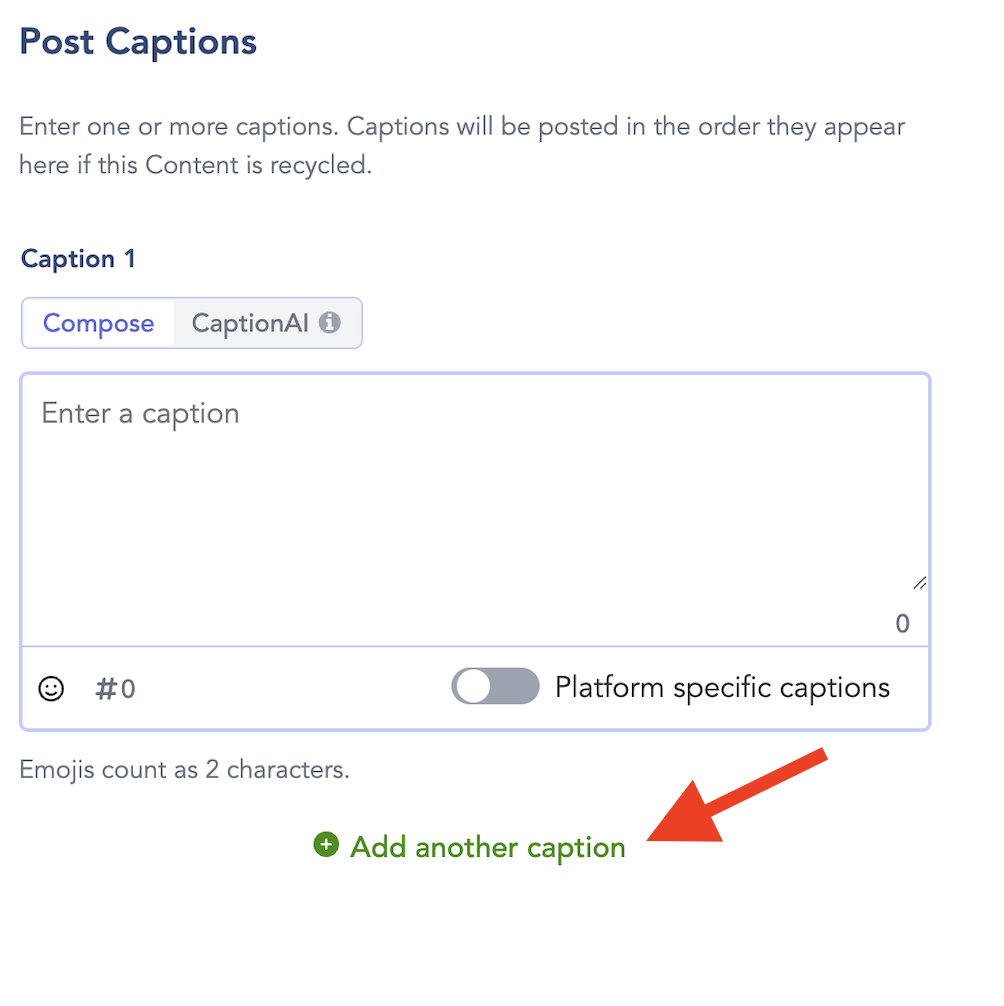The width and height of the screenshot is (1004, 1006).
Task: Click the 'Enter one or more captions' instruction line
Action: tap(462, 127)
